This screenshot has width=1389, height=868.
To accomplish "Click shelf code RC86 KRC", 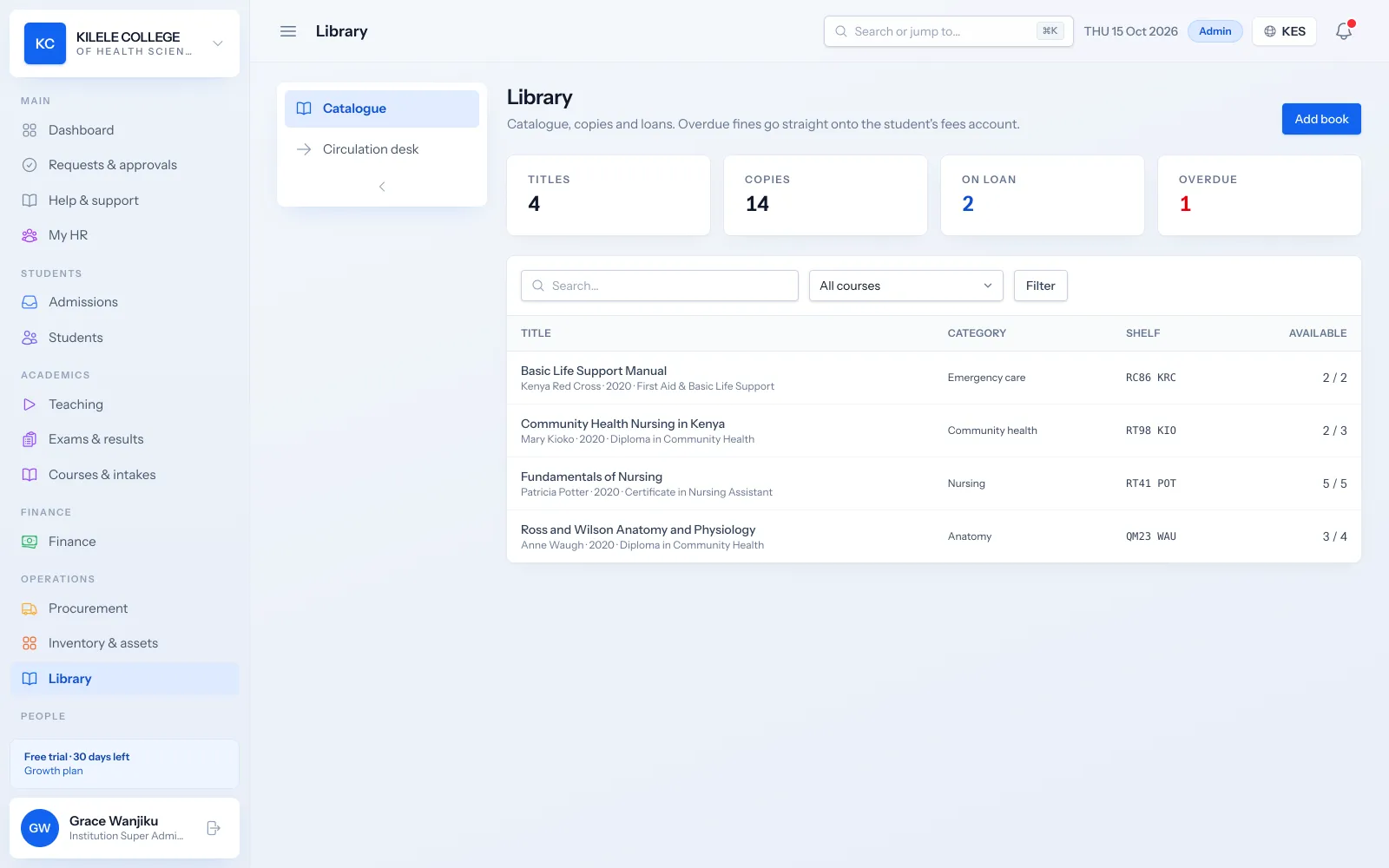I will click(1150, 378).
